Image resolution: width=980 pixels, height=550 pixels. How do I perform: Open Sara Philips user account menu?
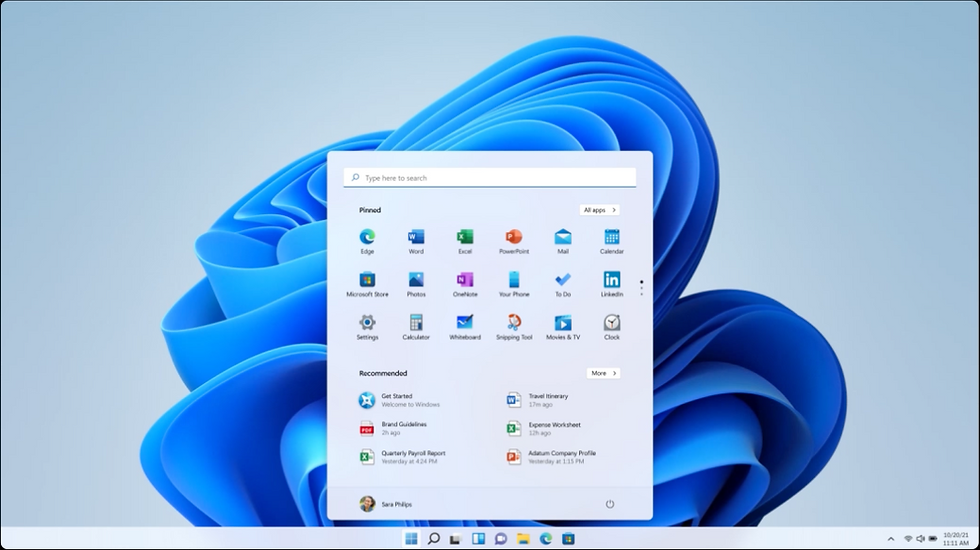pos(386,504)
